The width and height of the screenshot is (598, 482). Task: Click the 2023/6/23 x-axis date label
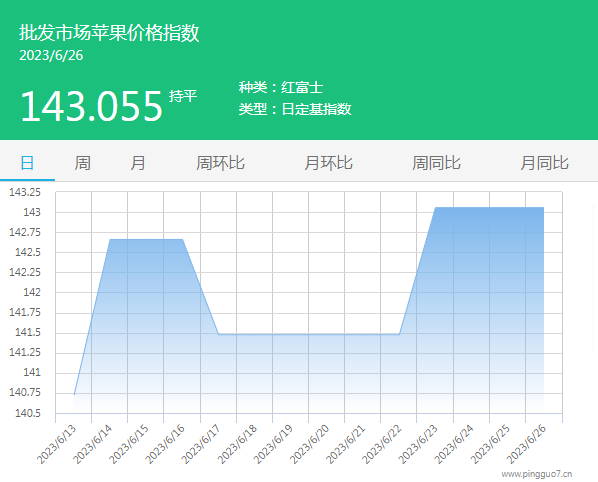pyautogui.click(x=418, y=444)
